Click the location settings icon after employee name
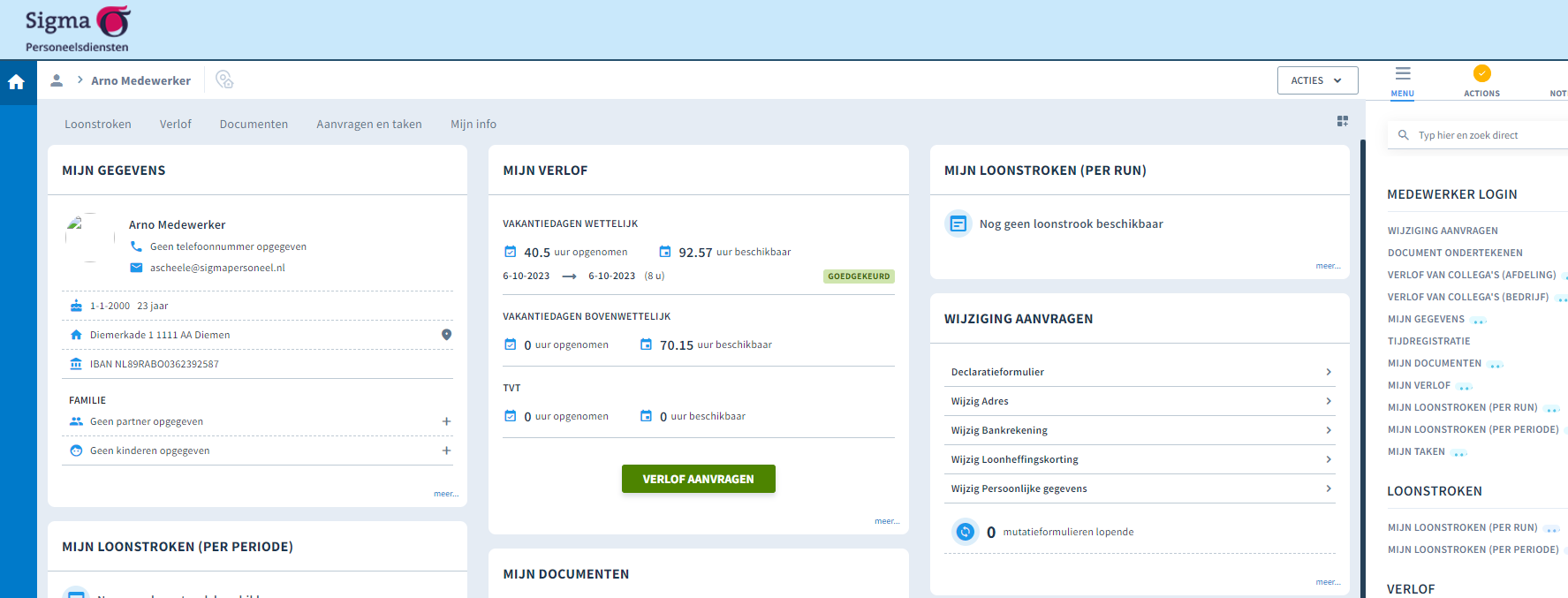The width and height of the screenshot is (1568, 598). point(224,80)
